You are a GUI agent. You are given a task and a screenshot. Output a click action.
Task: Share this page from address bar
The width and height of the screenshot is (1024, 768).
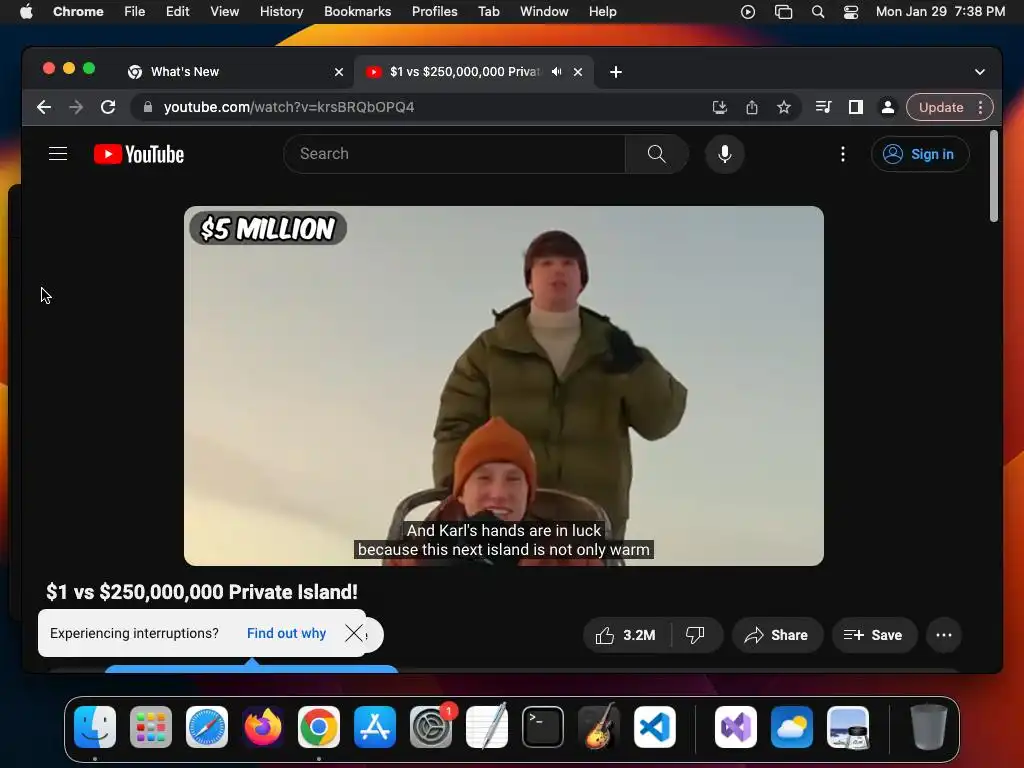[752, 107]
